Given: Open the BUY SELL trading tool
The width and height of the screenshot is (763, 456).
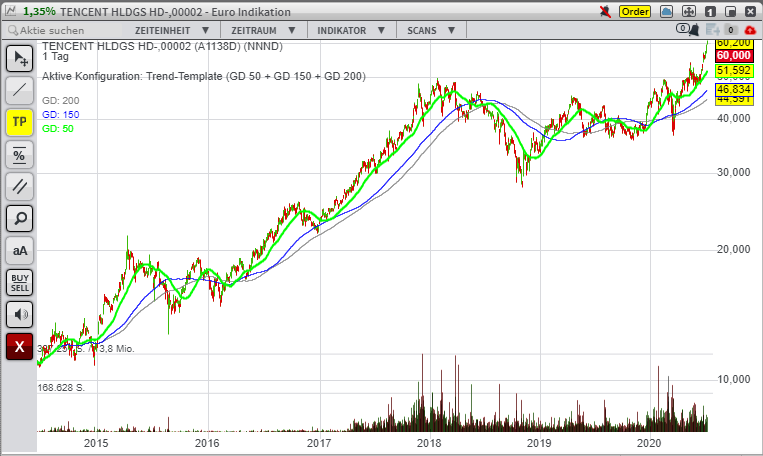Looking at the screenshot, I should pos(19,283).
